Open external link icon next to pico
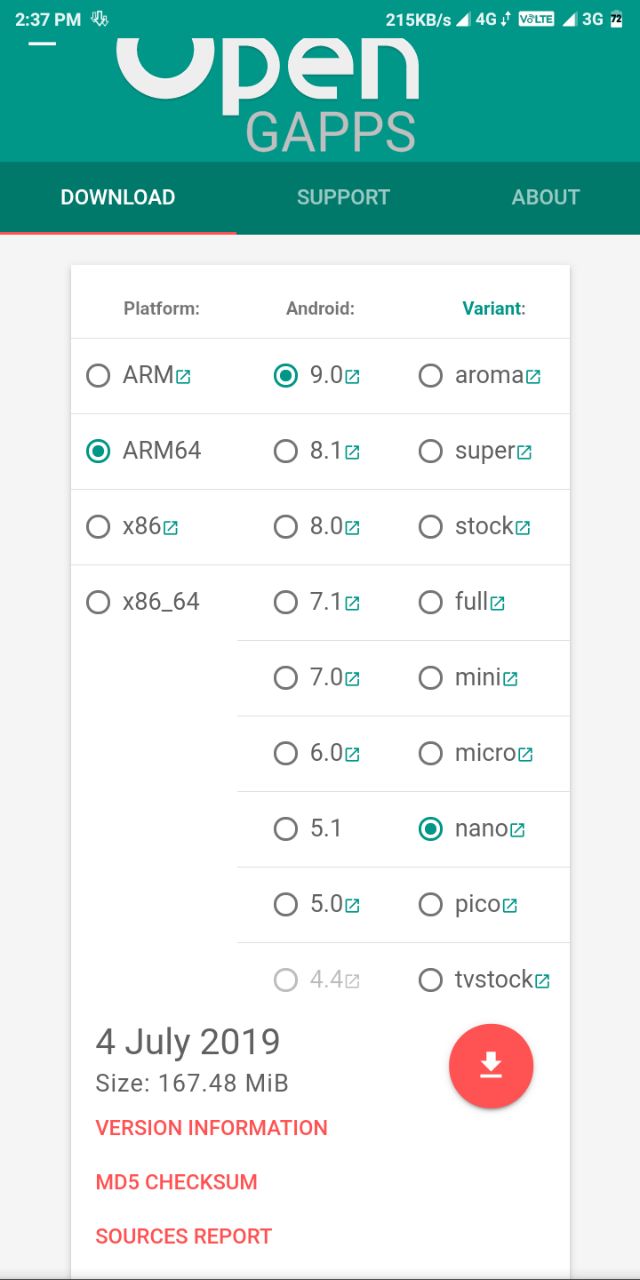 [510, 906]
